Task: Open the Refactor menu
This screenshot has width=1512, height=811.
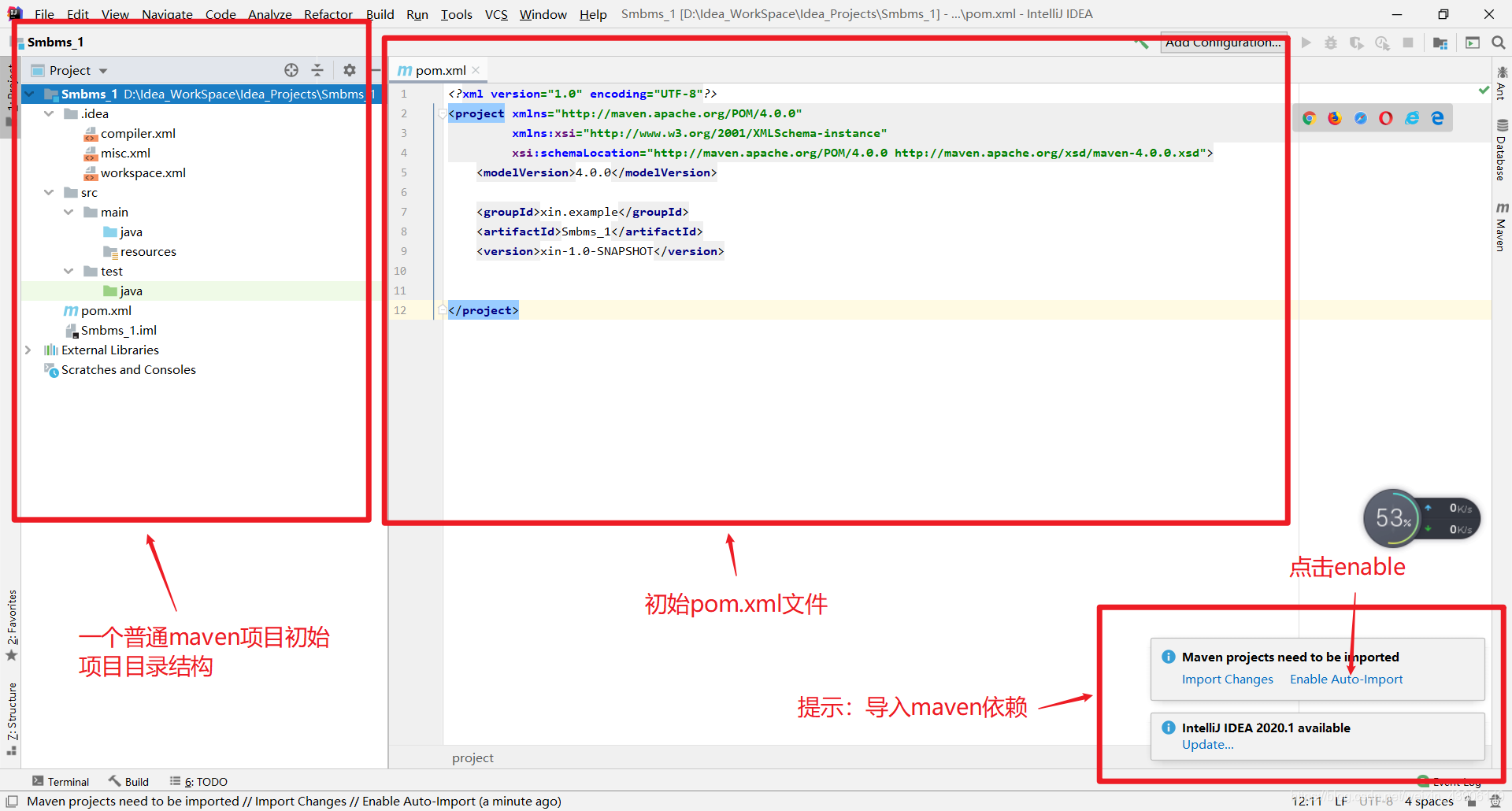Action: point(328,14)
